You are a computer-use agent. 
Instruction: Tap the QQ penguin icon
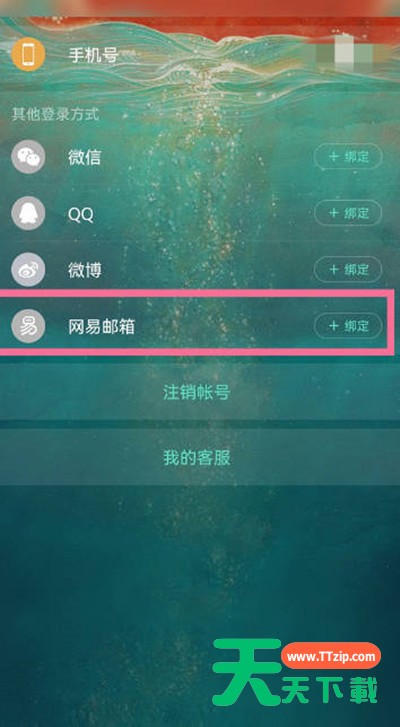click(28, 213)
